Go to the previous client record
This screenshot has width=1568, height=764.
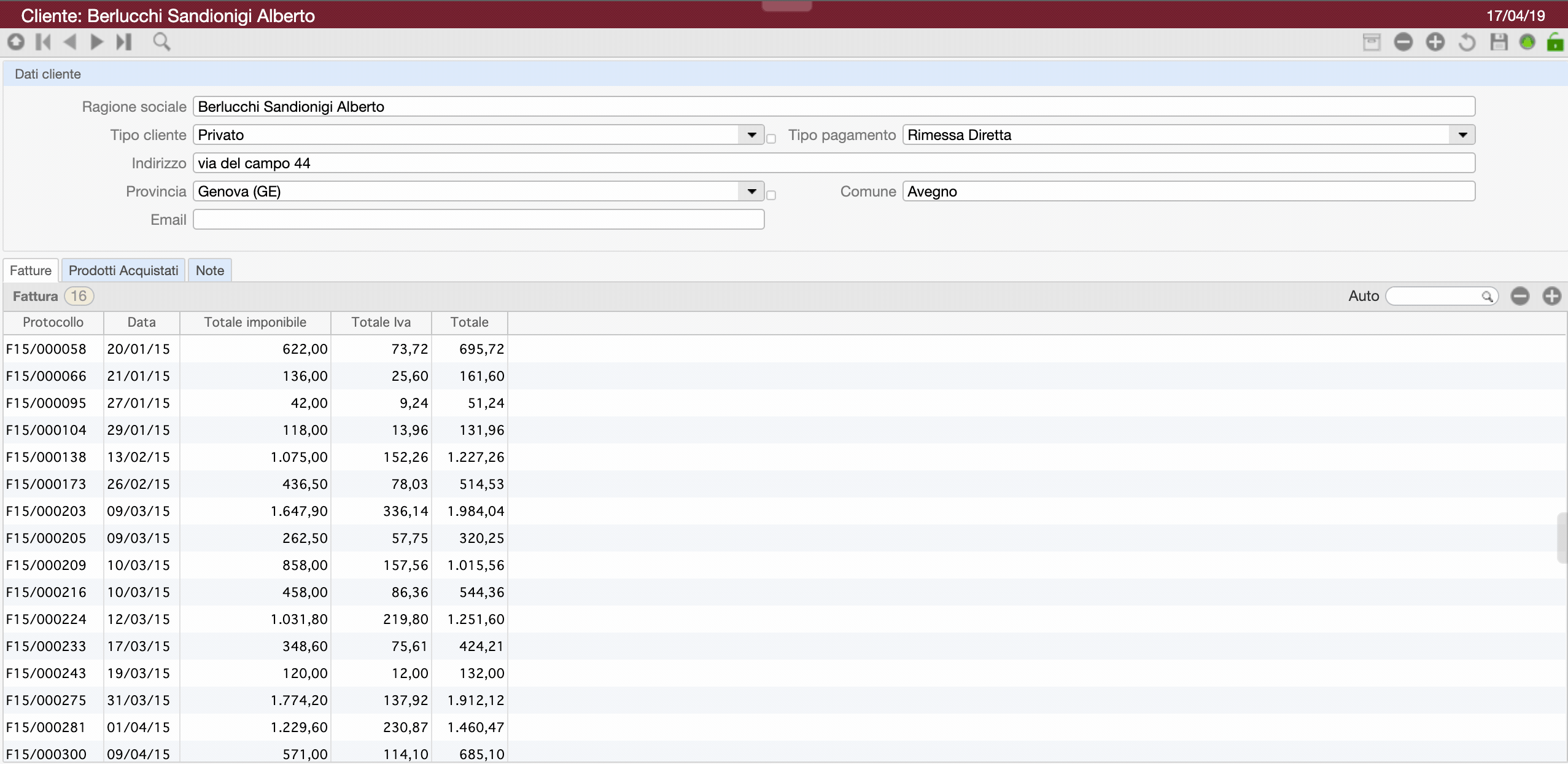(70, 42)
